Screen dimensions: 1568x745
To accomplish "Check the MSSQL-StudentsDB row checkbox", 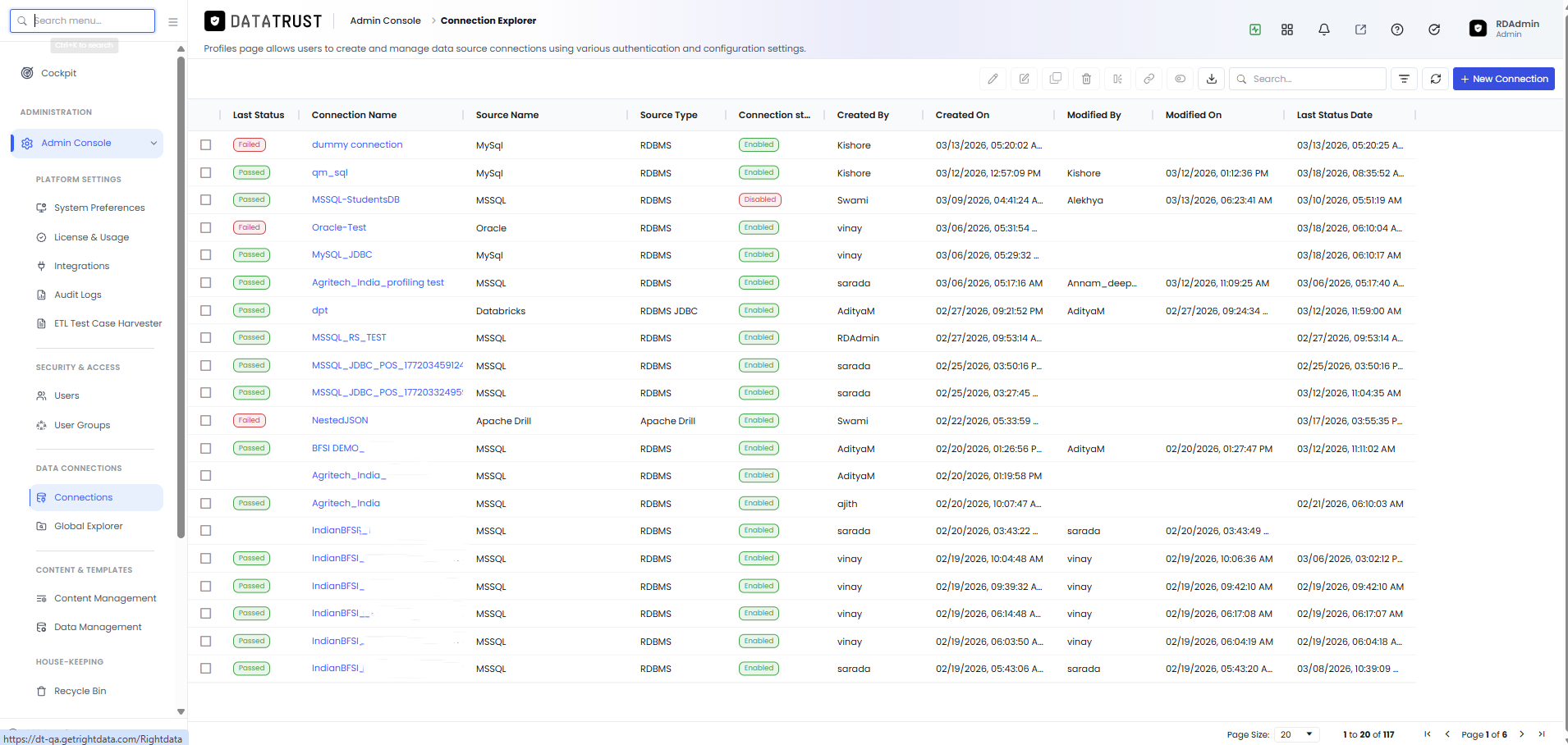I will point(206,200).
